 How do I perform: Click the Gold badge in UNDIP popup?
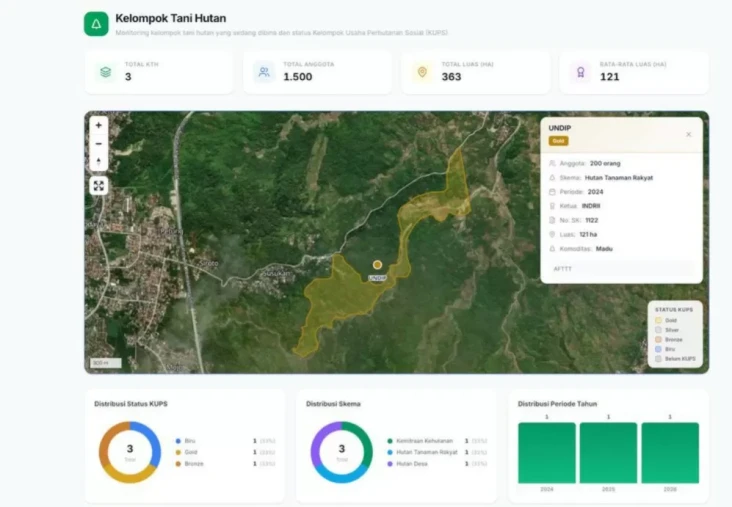[x=558, y=141]
